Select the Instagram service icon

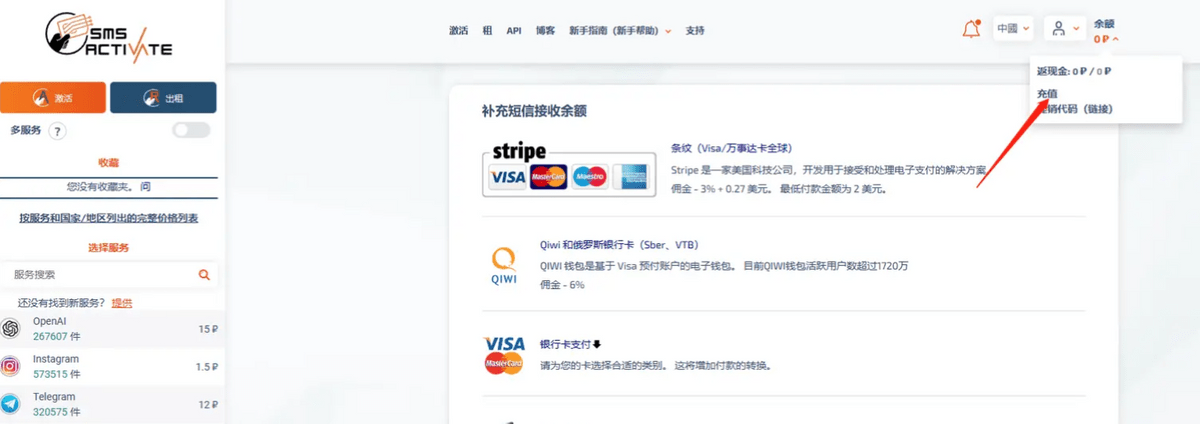click(x=10, y=366)
